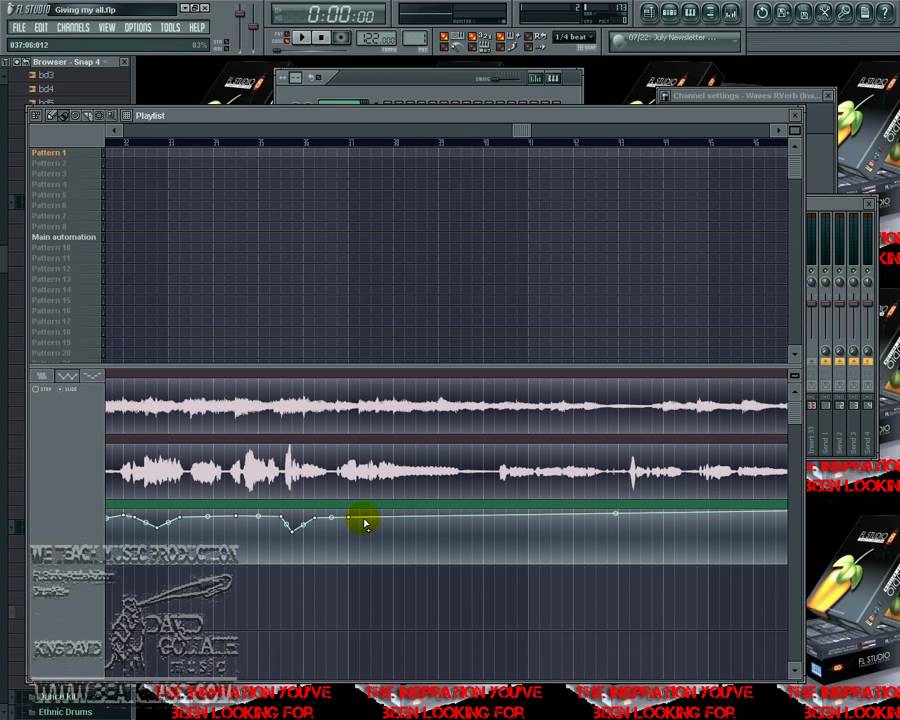The width and height of the screenshot is (900, 720).
Task: Click the One-click recording microphone icon
Action: click(844, 13)
